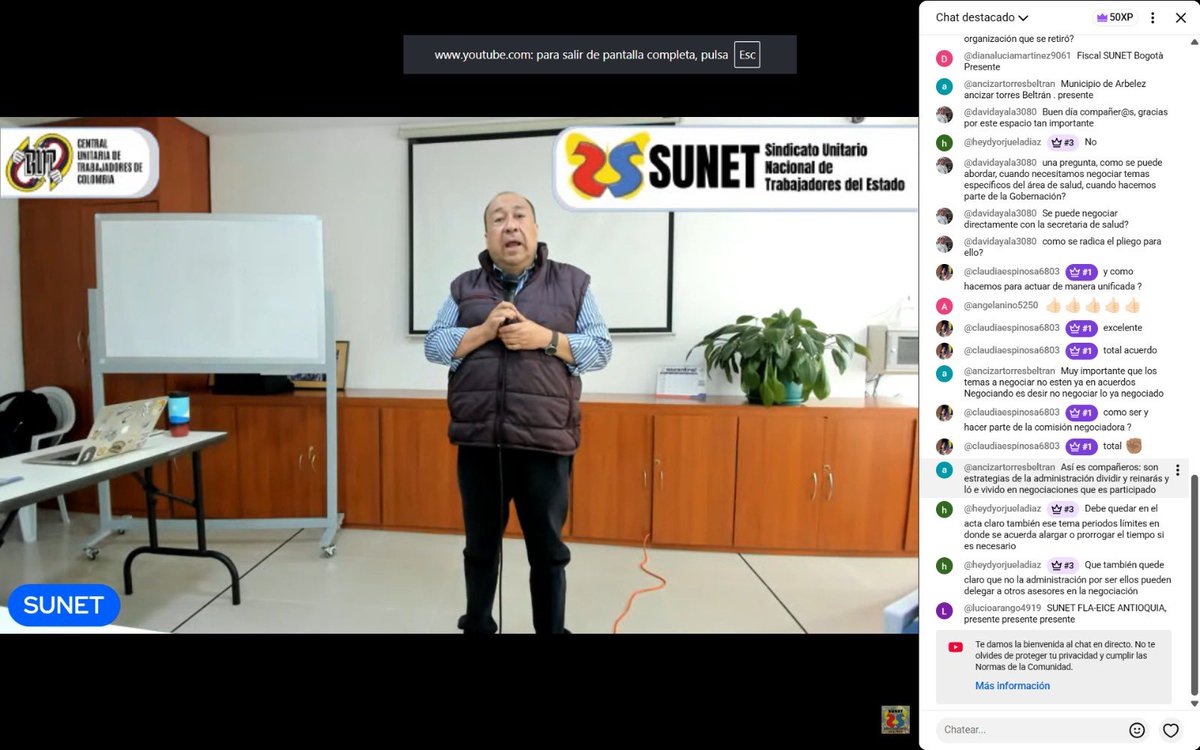Click the #1 badge next to excelente
This screenshot has height=750, width=1200.
1081,328
